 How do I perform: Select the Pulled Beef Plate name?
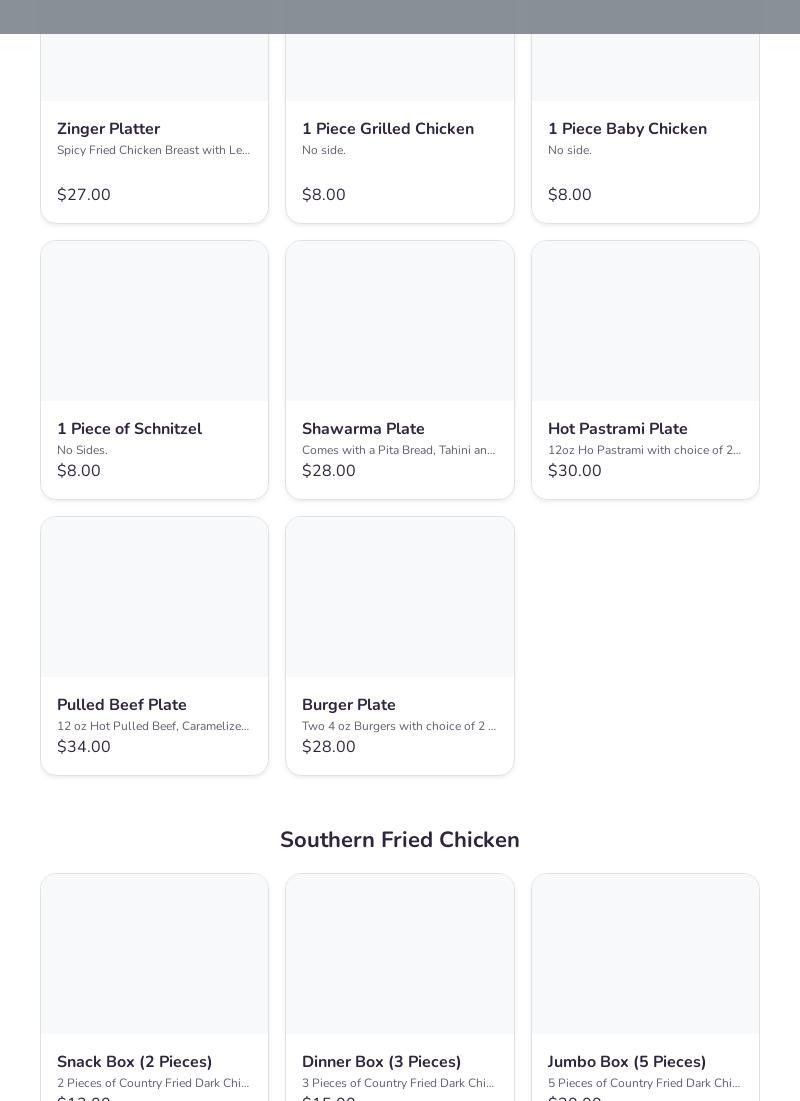(122, 705)
